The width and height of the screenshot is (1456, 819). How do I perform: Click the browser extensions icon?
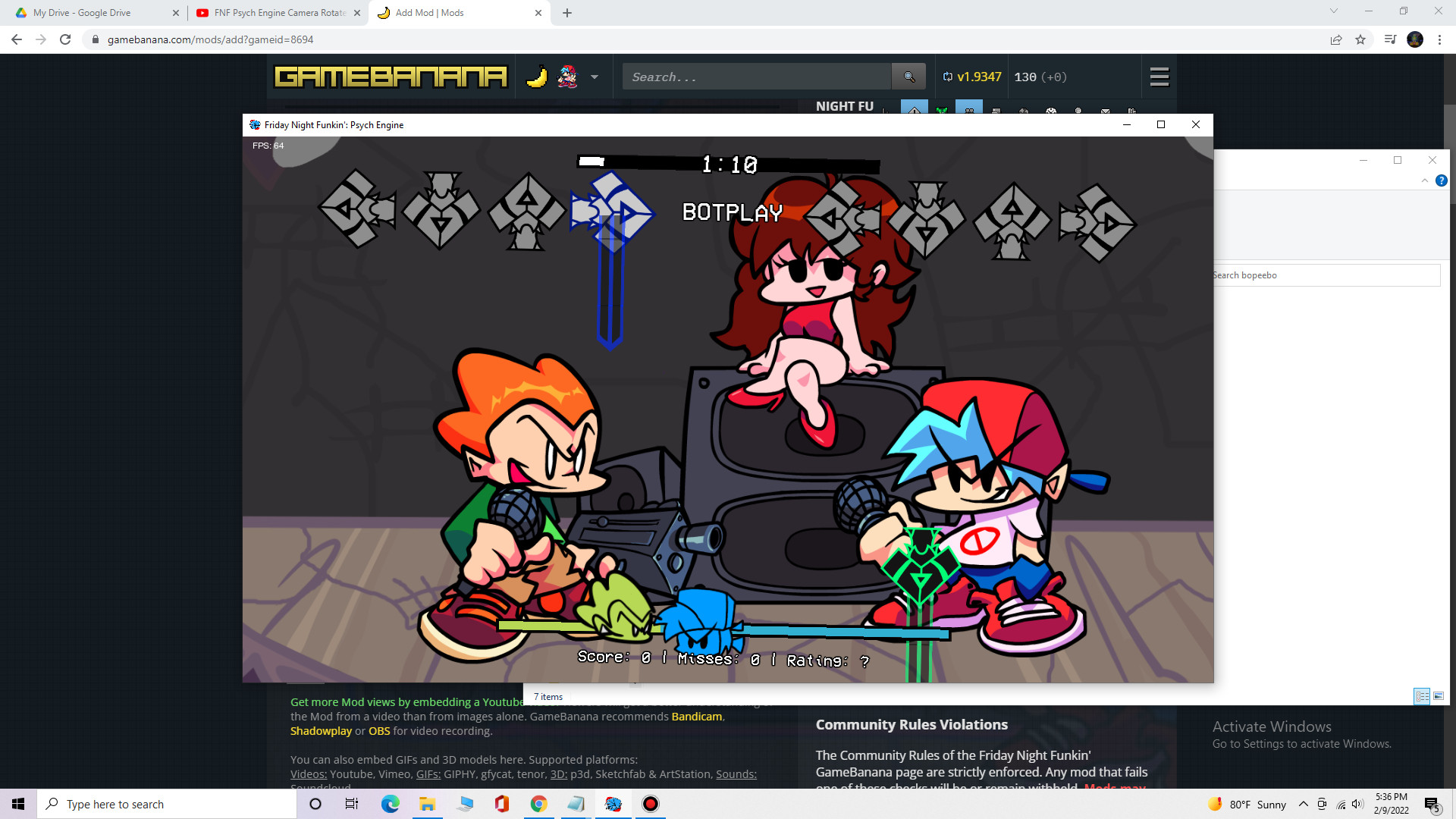1389,39
